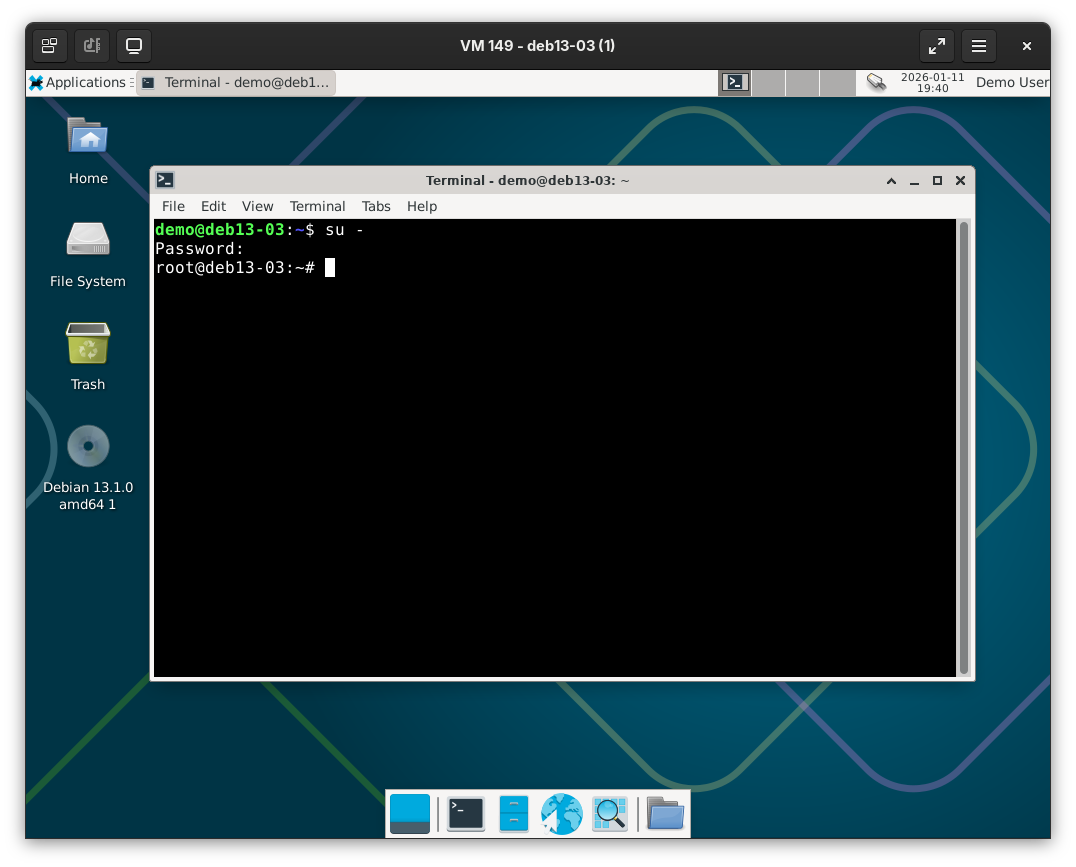The width and height of the screenshot is (1076, 867).
Task: Click Show Desktop icon in the dock
Action: click(410, 814)
